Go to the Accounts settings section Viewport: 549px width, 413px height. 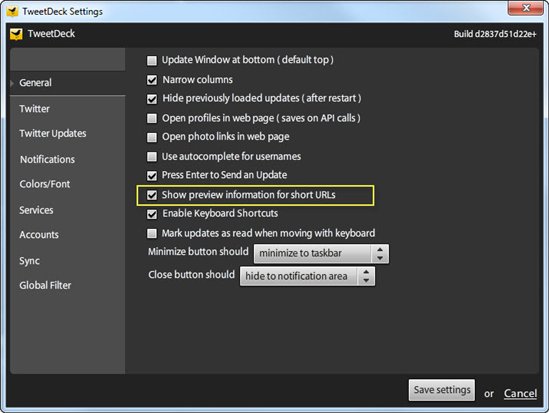[x=39, y=234]
